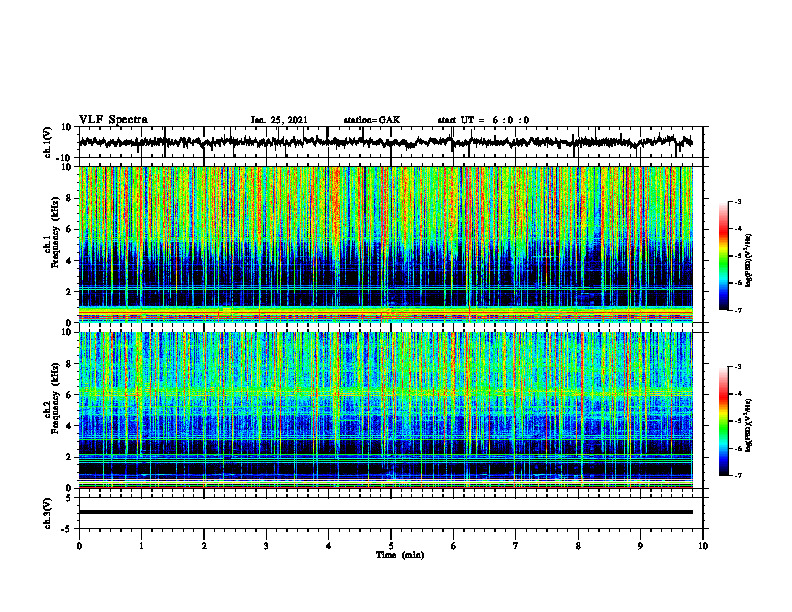This screenshot has width=792, height=612.
Task: Click the station=GAK label
Action: (x=372, y=120)
